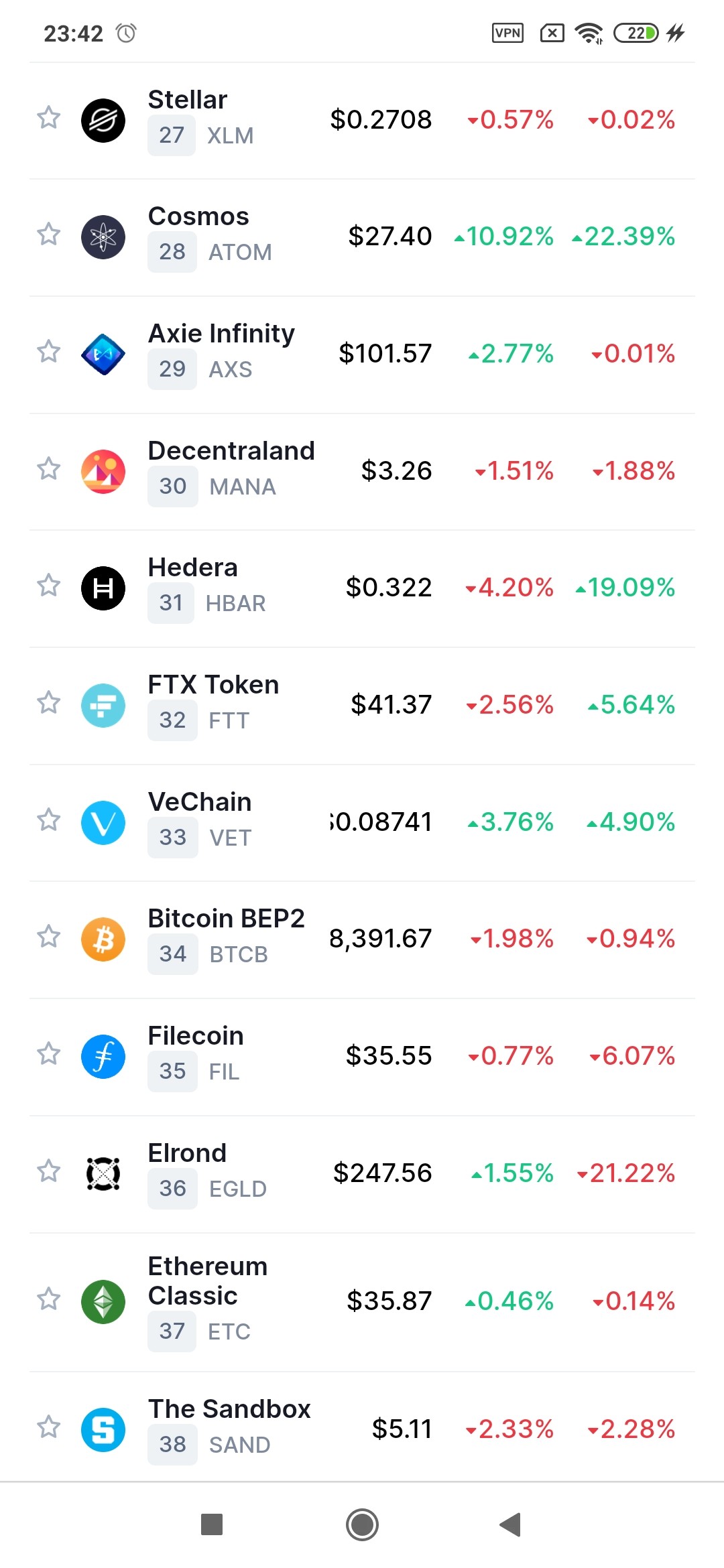Screen dimensions: 724x1568
Task: Open recent apps with square button
Action: [x=212, y=1524]
